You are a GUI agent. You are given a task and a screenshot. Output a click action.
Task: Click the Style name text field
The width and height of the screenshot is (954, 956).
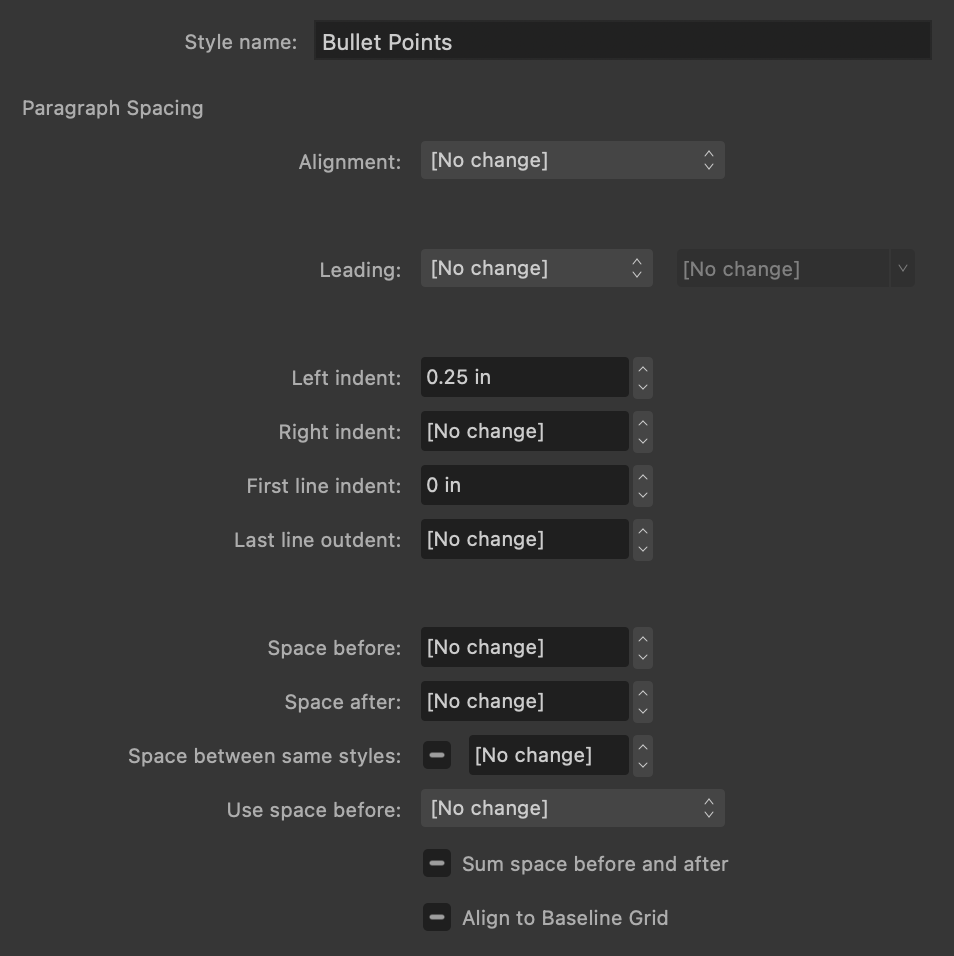tap(622, 41)
